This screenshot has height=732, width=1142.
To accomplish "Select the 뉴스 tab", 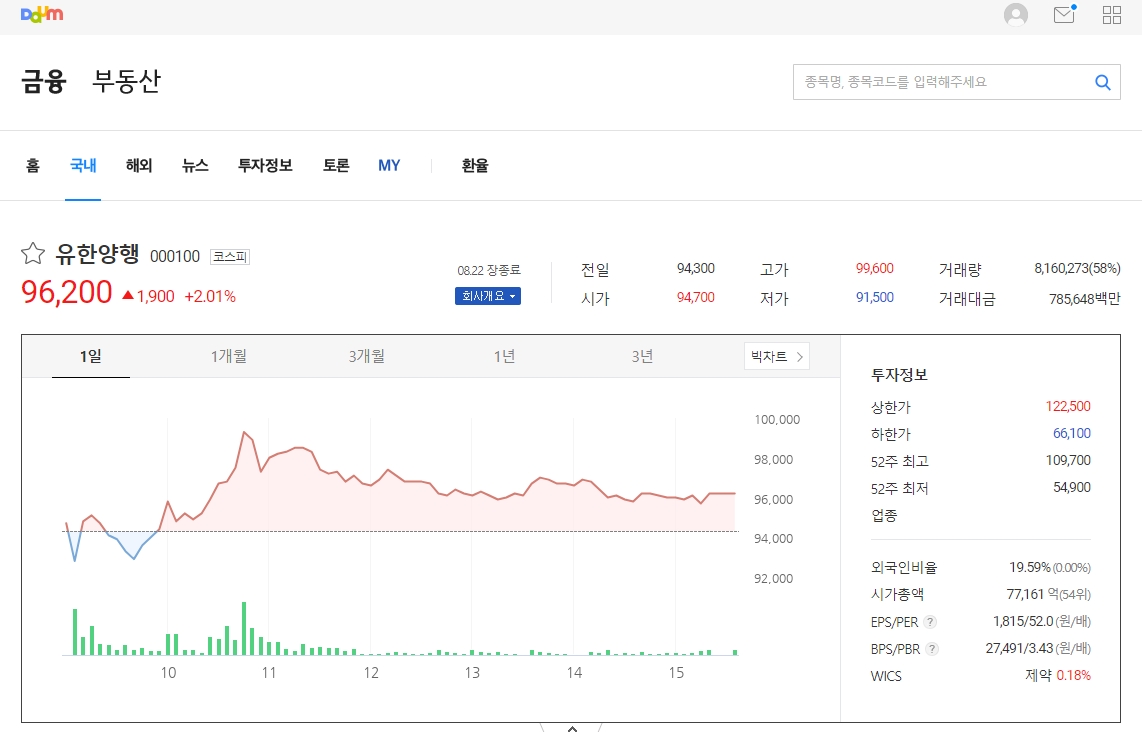I will [194, 166].
